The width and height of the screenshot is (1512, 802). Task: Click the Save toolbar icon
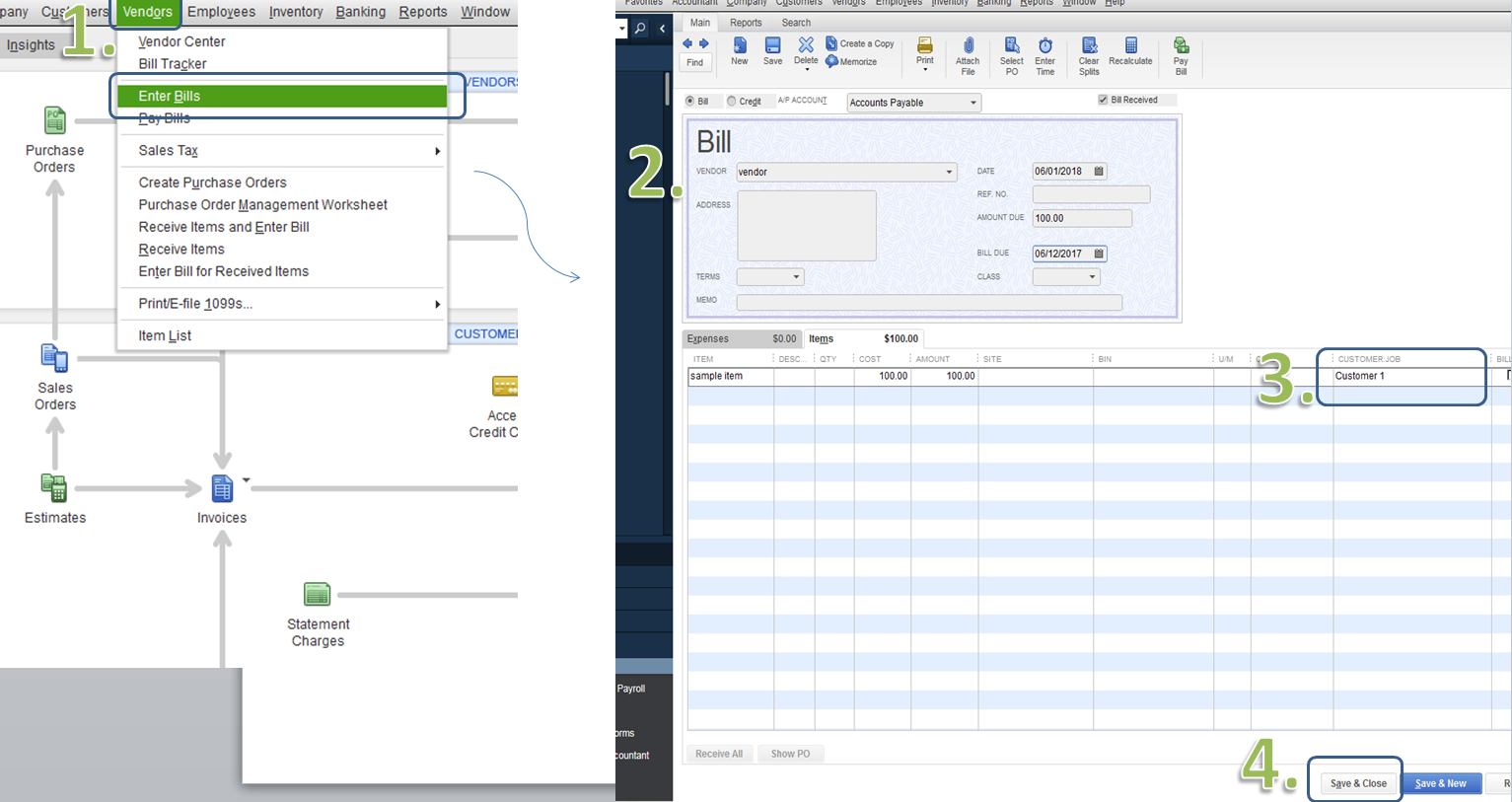[773, 45]
